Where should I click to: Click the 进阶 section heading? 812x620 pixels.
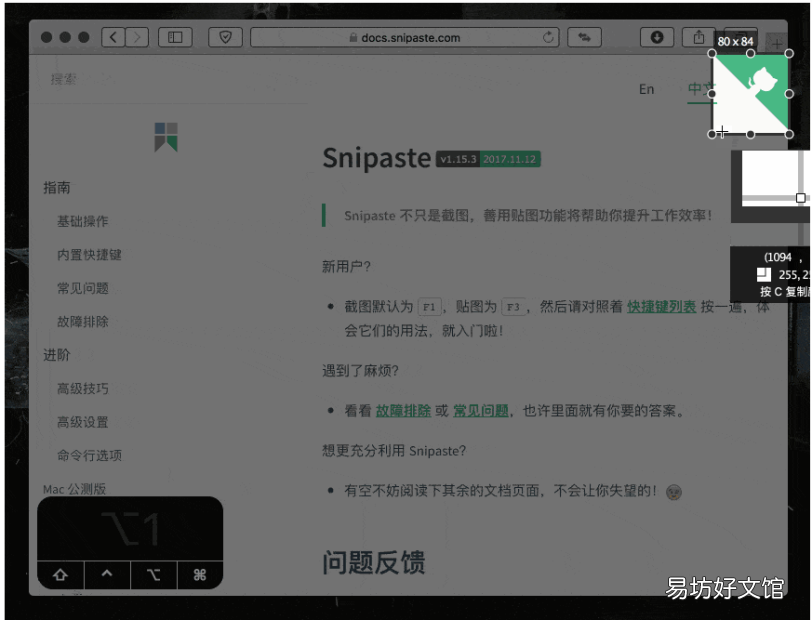pos(56,355)
